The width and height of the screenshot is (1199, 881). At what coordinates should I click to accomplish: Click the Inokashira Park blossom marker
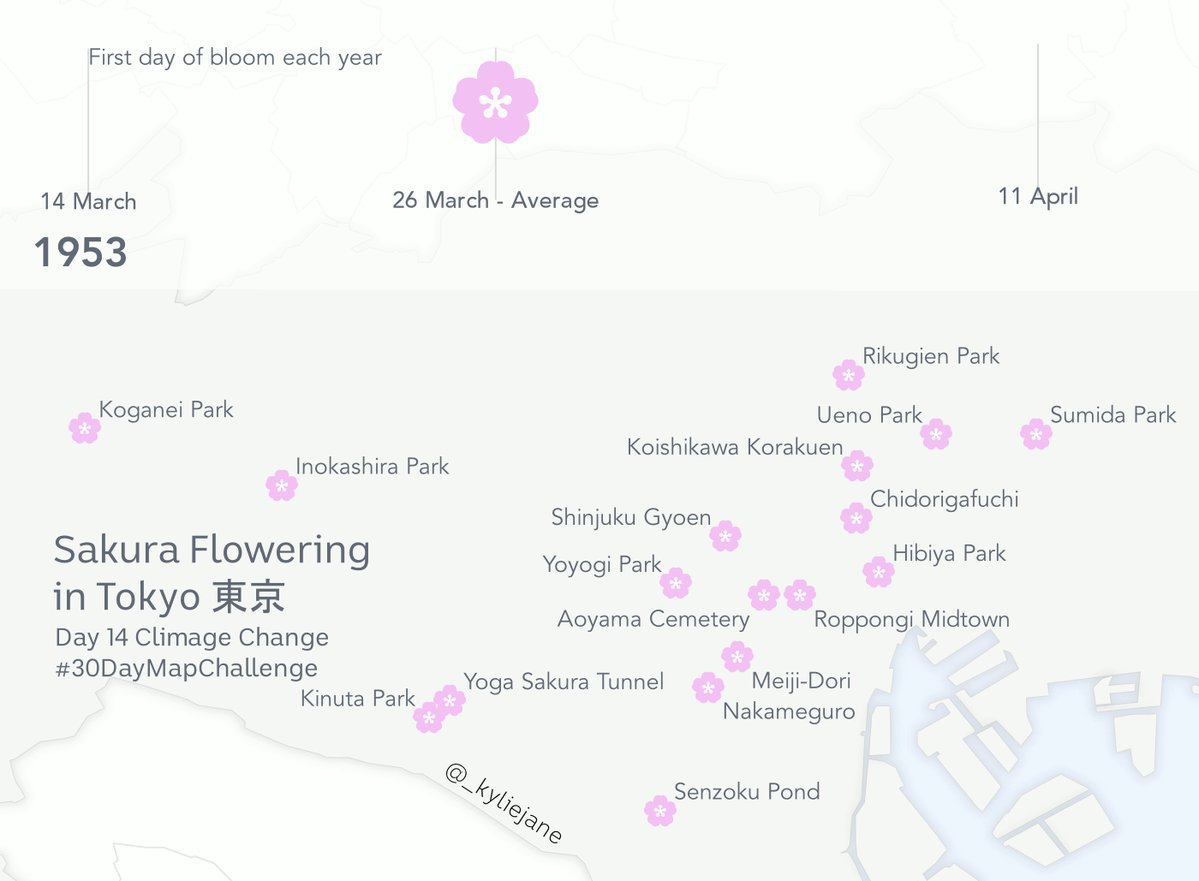[282, 486]
